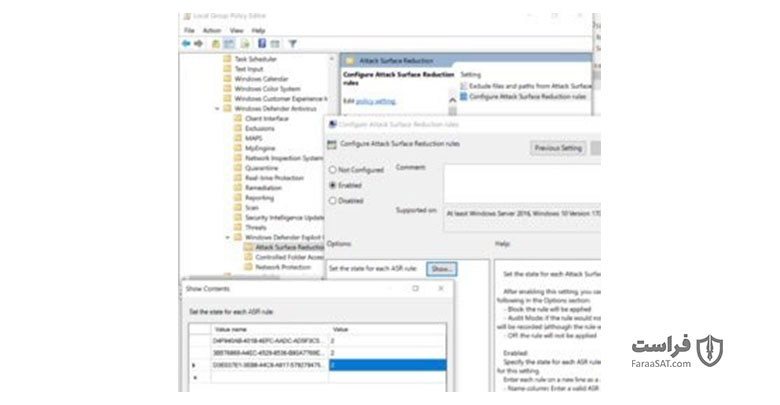
Task: Click the tree pane scroll-up arrow
Action: [332, 59]
